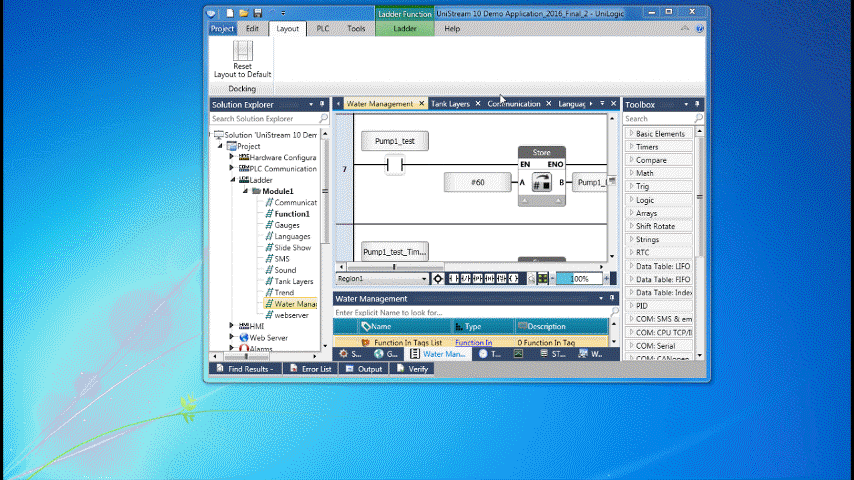The image size is (854, 480).
Task: Switch to the Tank Layers document tab
Action: click(x=450, y=104)
